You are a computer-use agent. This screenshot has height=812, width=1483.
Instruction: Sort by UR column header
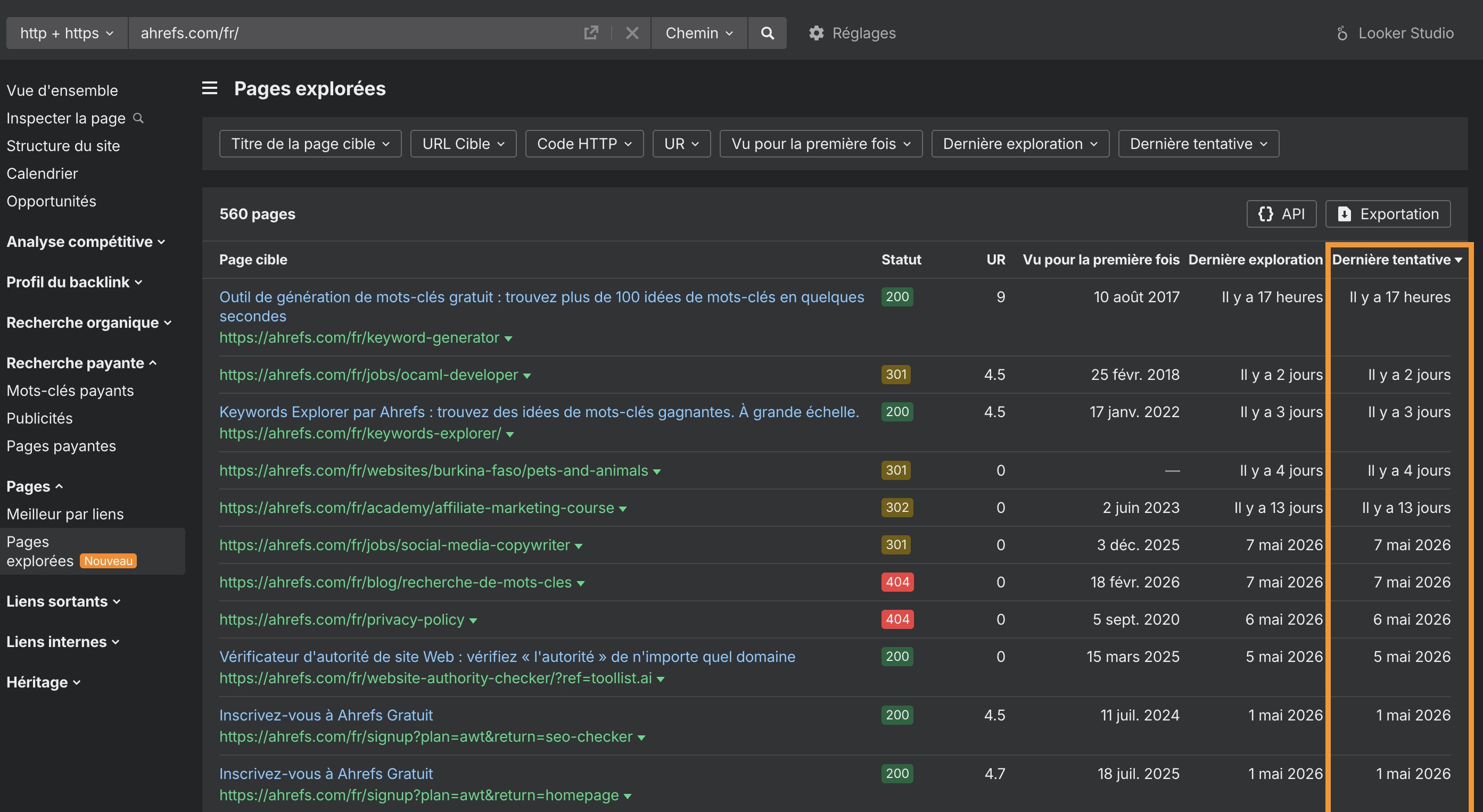pos(996,260)
